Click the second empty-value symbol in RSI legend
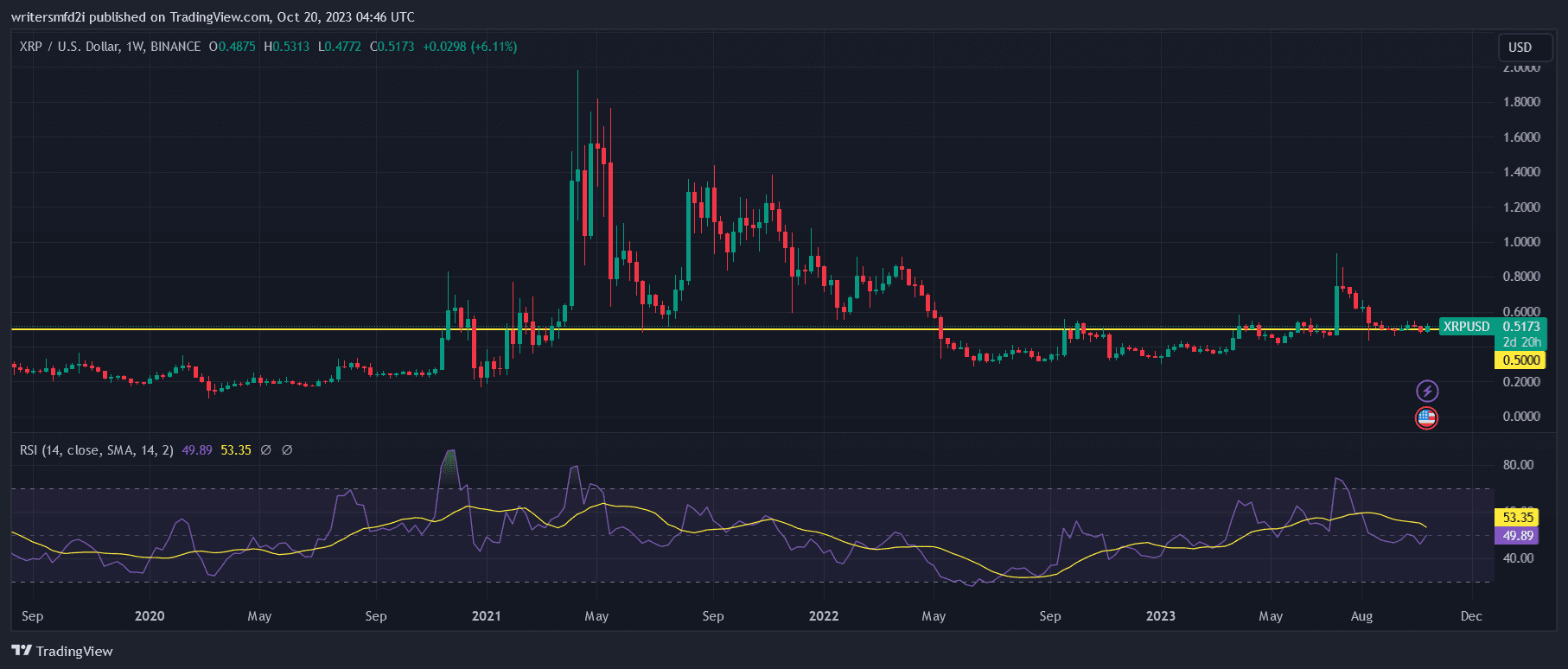Viewport: 1568px width, 669px height. click(287, 450)
